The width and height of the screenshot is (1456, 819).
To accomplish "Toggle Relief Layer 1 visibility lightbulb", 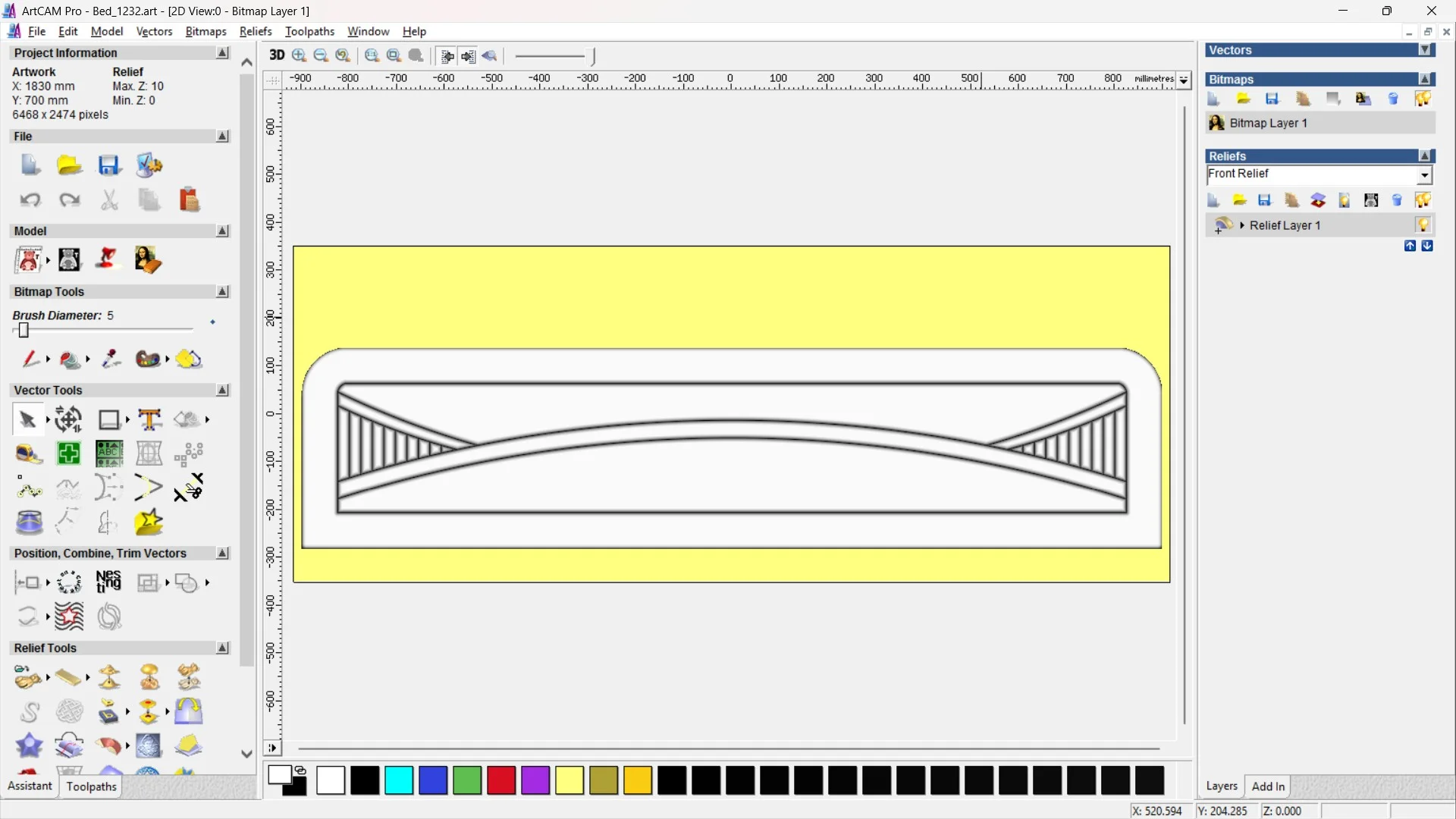I will 1423,225.
